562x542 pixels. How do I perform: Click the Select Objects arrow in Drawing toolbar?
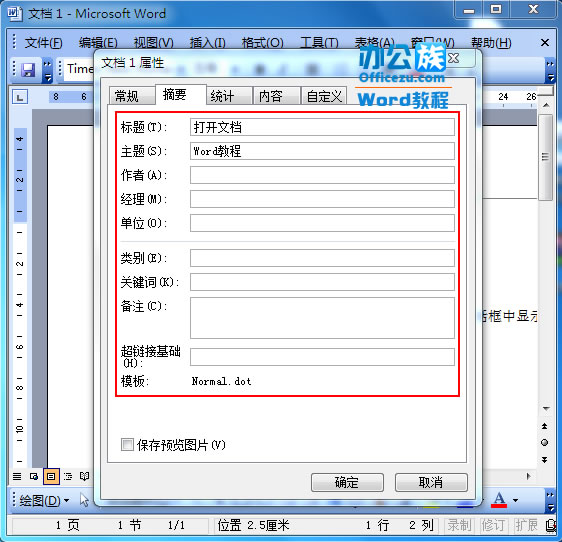84,500
